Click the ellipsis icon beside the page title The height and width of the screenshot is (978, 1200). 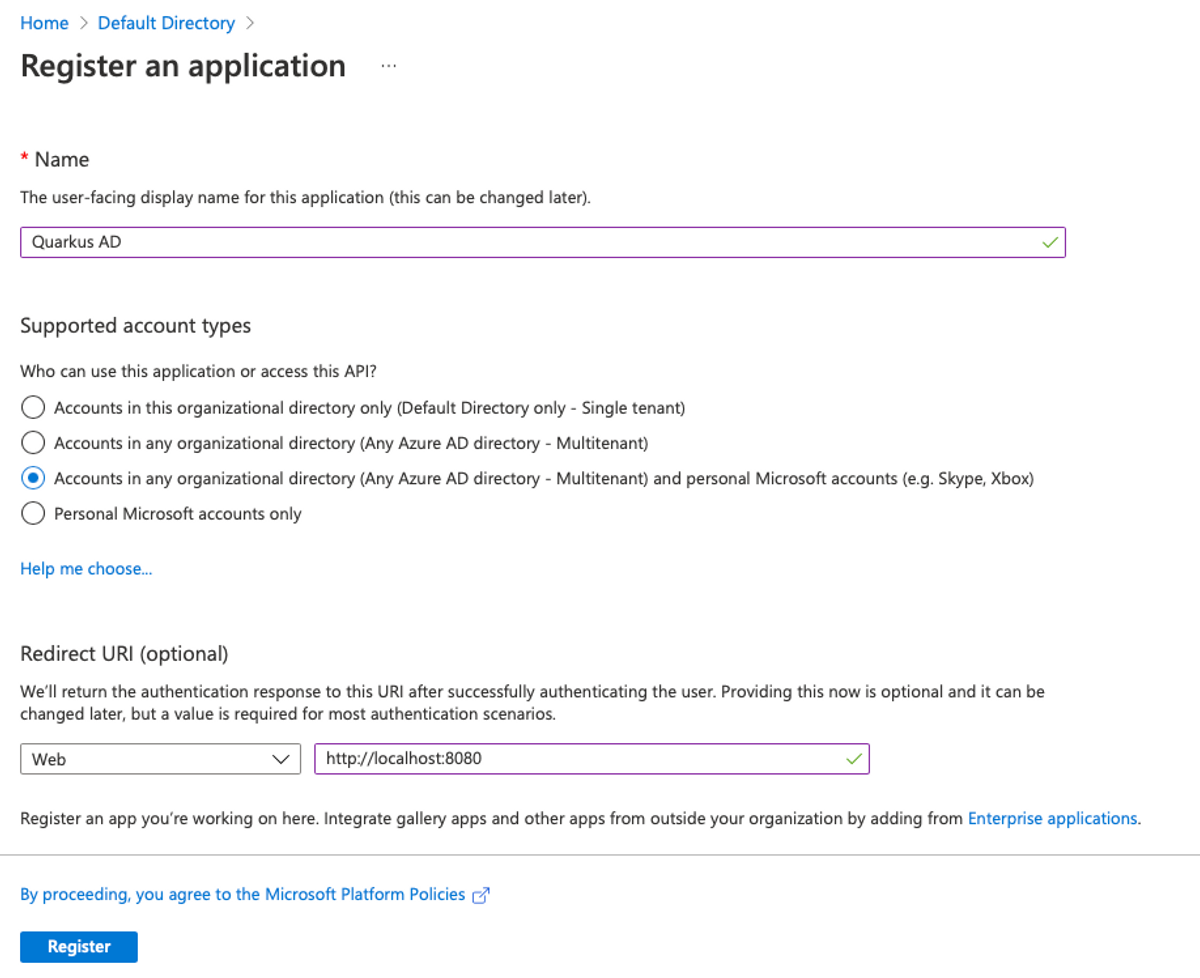388,64
